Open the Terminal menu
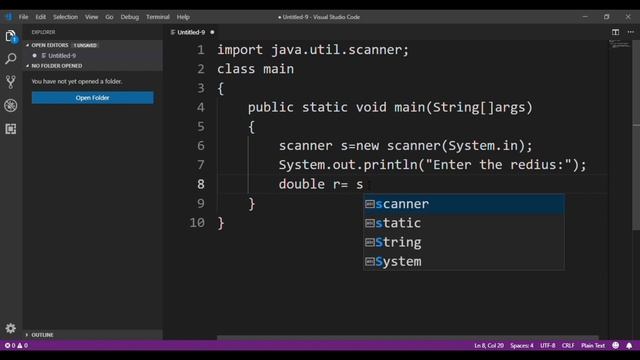 [158, 17]
